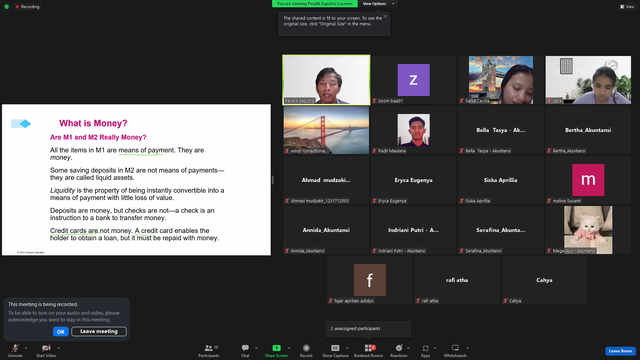Select the fajar aprilian adidyo tile
Viewport: 640px width, 360px height.
pos(370,280)
